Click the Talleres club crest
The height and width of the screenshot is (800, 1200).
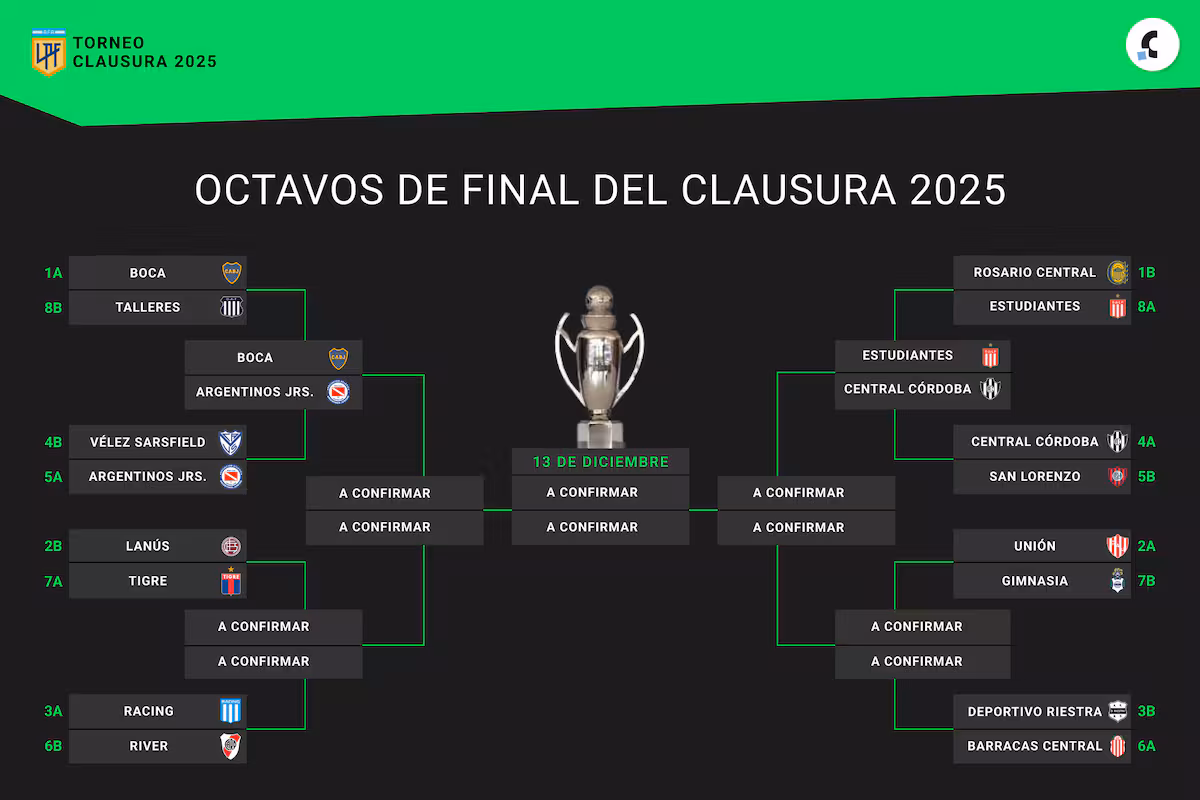pos(231,307)
